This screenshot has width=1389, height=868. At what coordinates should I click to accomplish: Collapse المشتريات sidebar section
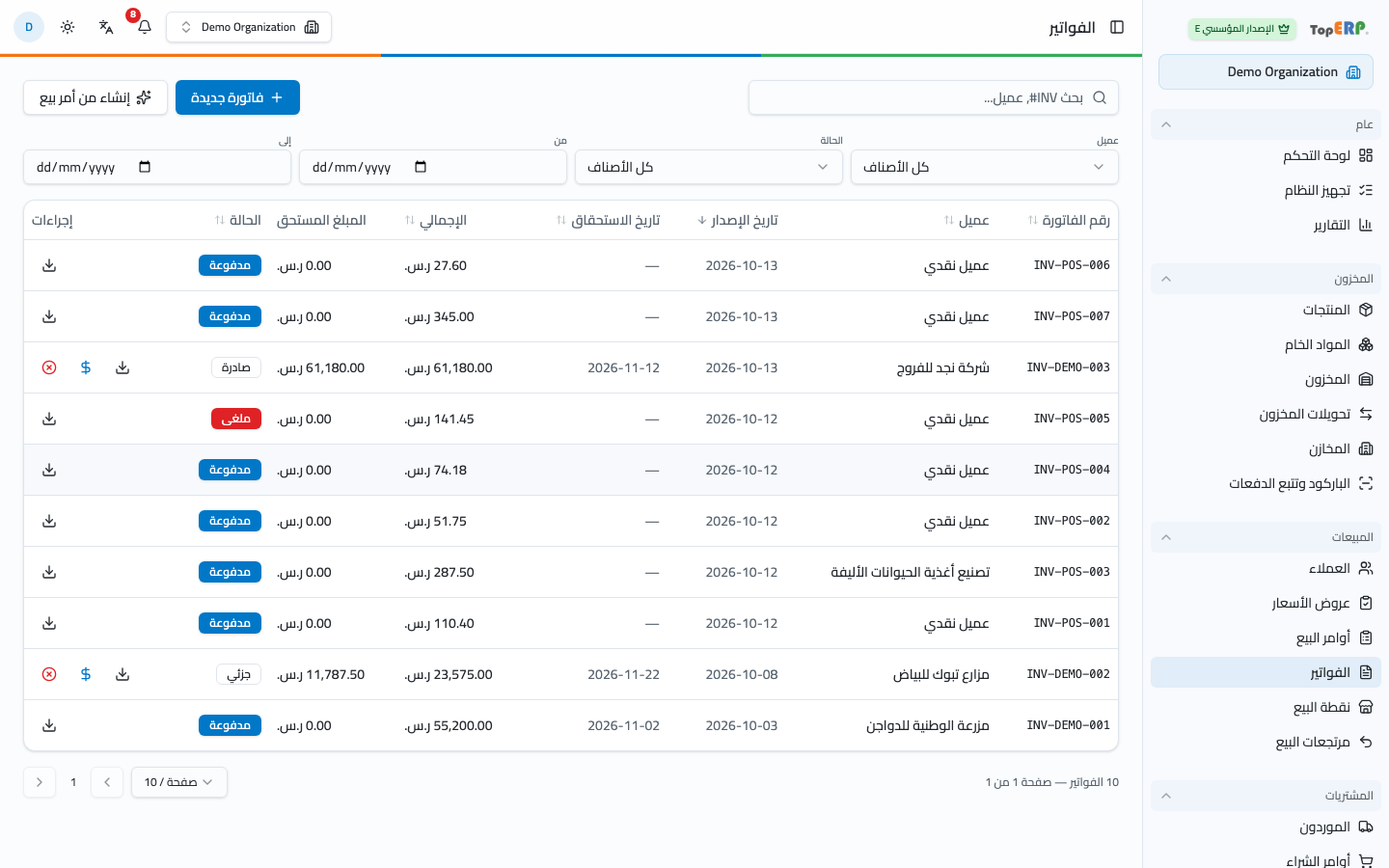point(1266,796)
